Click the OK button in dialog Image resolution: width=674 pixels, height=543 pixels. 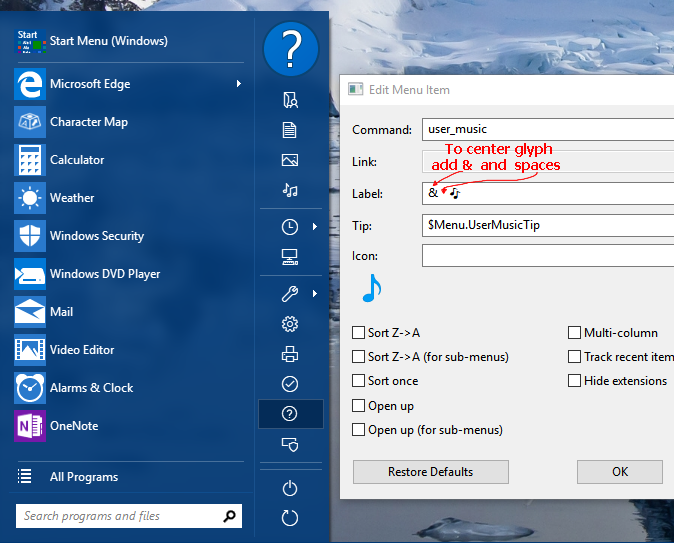(620, 472)
